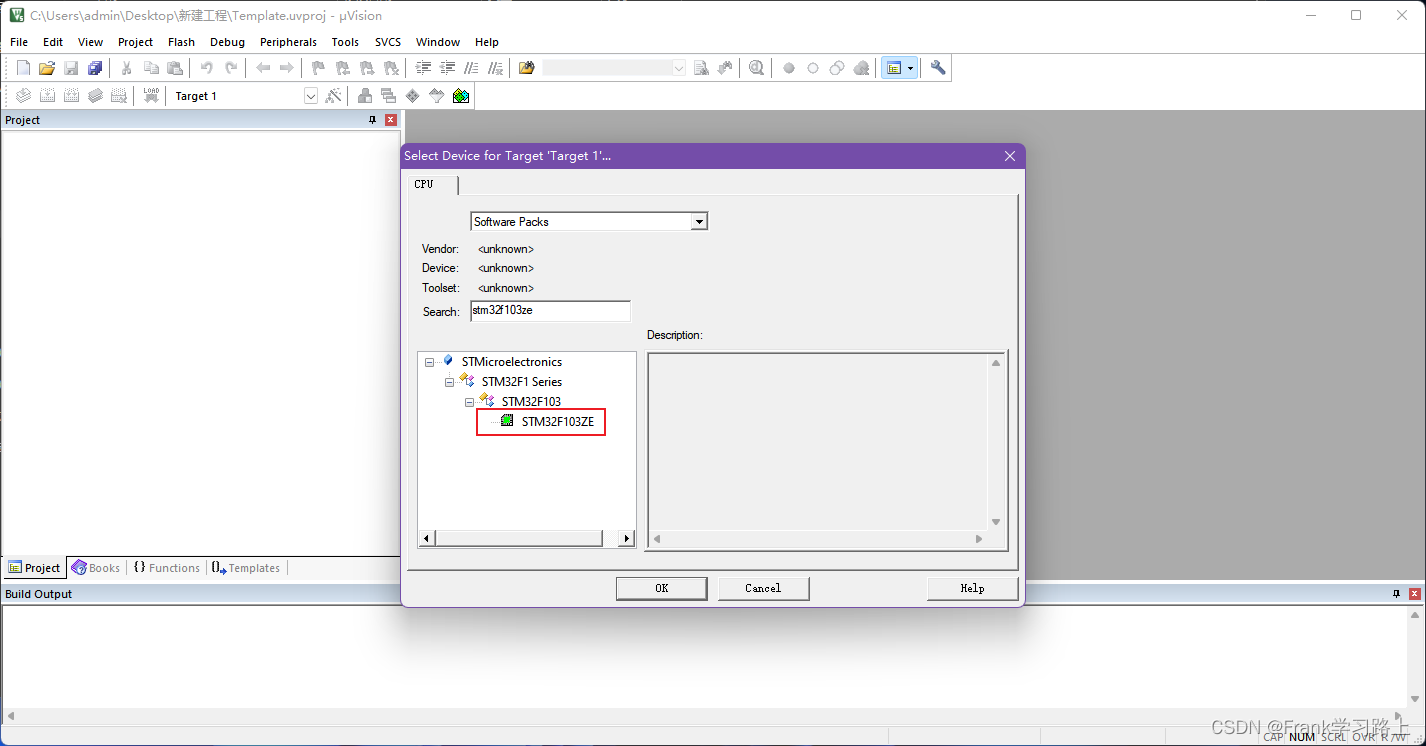The width and height of the screenshot is (1426, 746).
Task: Click the Help button in dialog
Action: click(972, 588)
